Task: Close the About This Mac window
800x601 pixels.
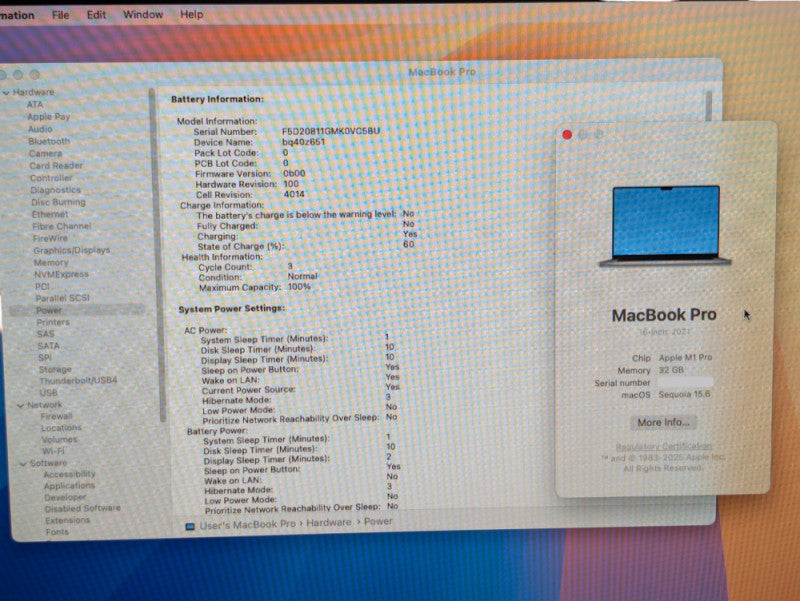Action: click(x=567, y=135)
